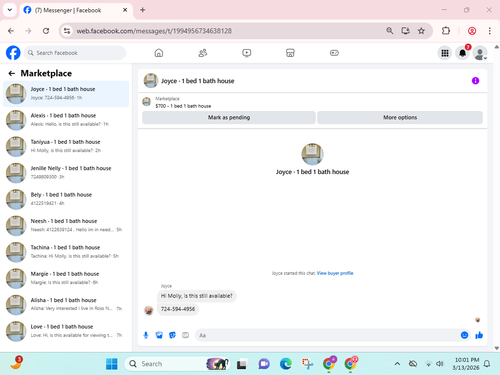Image resolution: width=500 pixels, height=375 pixels.
Task: Open the account profile menu
Action: [480, 53]
